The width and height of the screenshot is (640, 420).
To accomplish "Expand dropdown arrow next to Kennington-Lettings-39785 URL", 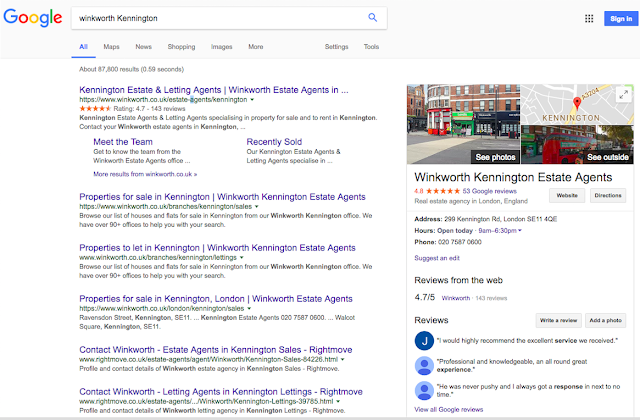I will point(338,402).
